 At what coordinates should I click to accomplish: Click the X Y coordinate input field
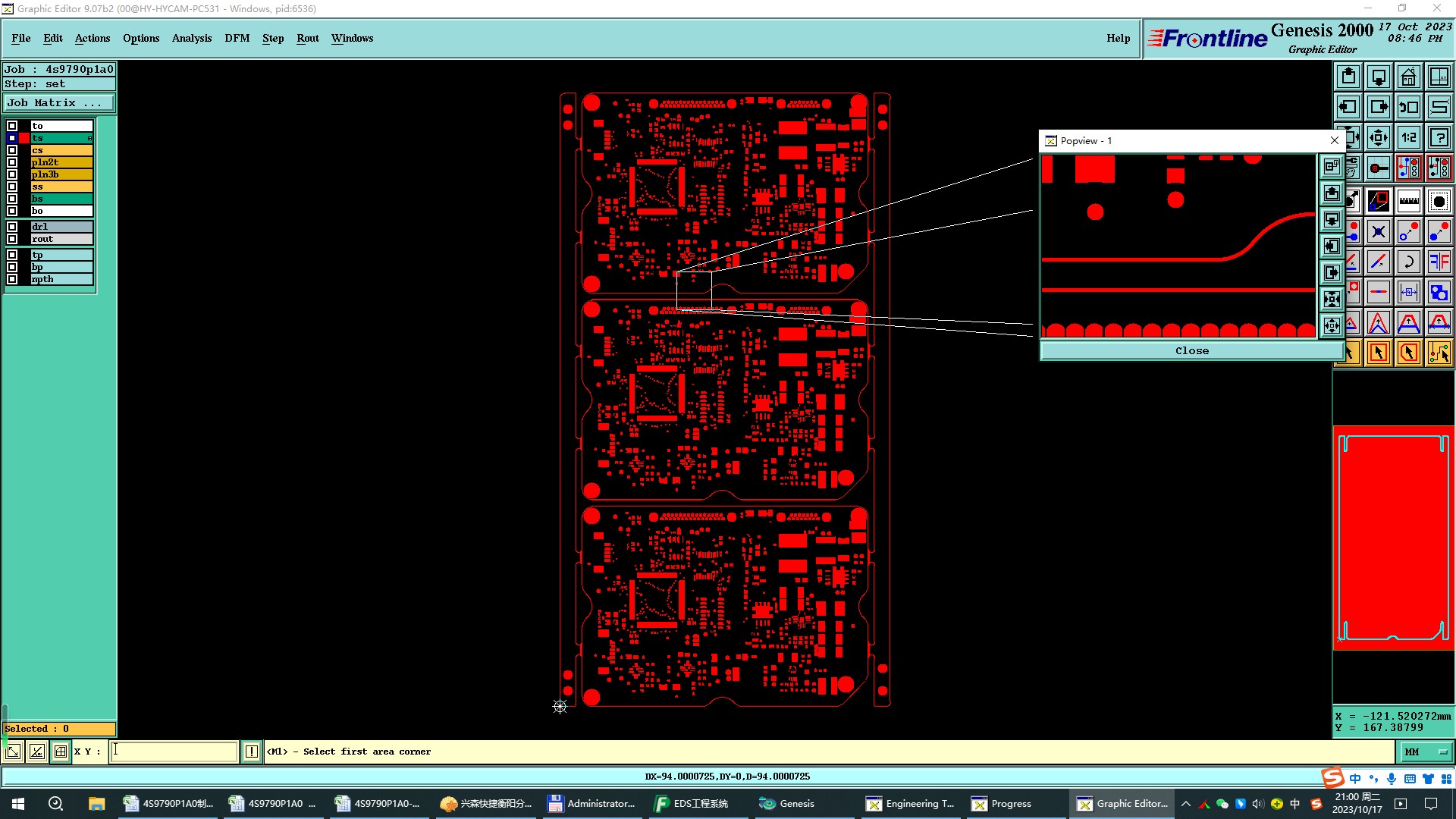tap(174, 752)
